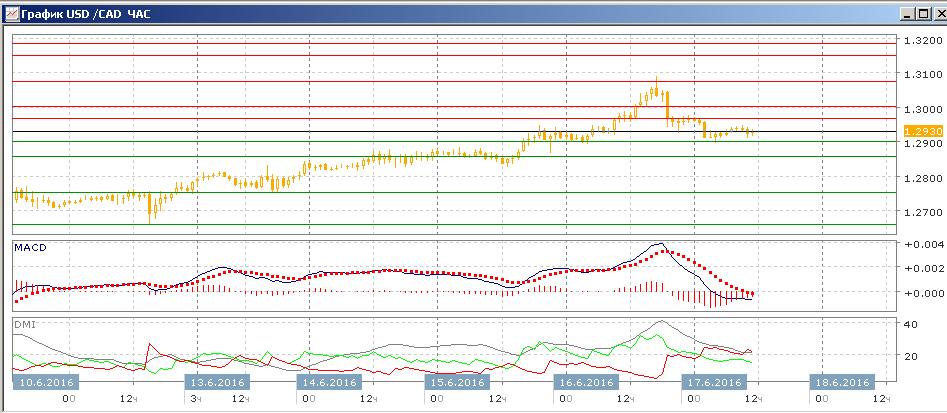Select the 14.6.2016 date marker
947x413 pixels.
[329, 382]
